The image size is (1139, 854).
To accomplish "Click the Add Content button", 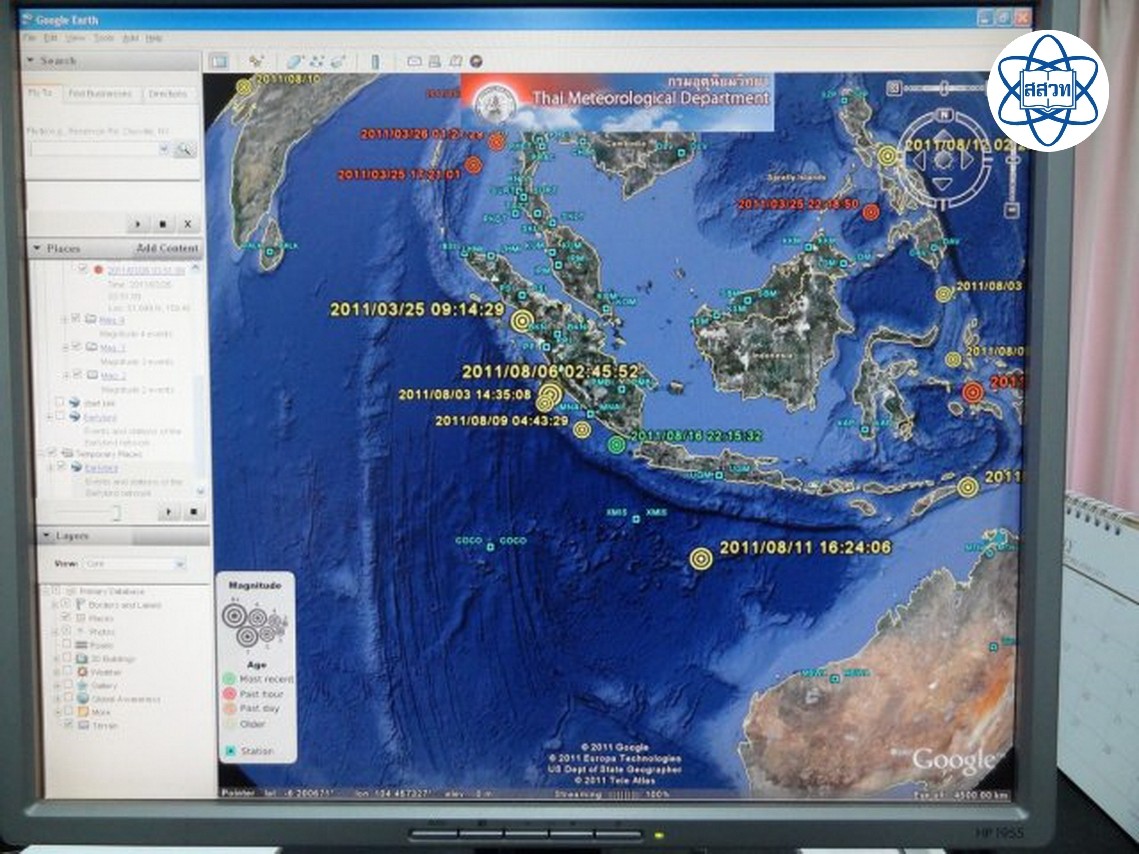I will click(167, 248).
